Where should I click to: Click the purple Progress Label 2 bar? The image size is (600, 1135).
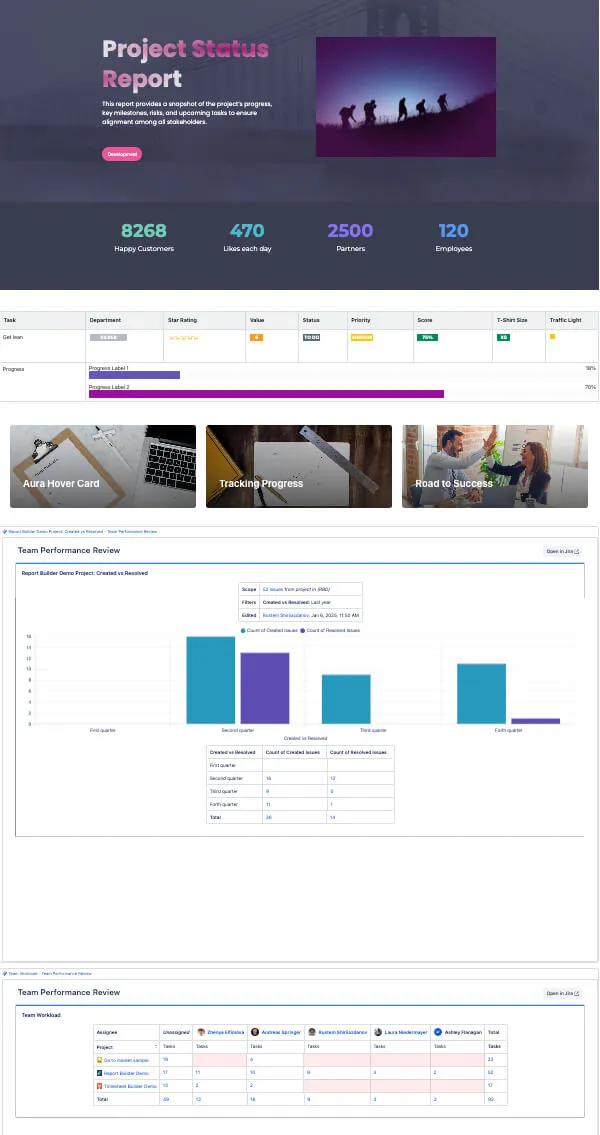coord(266,394)
